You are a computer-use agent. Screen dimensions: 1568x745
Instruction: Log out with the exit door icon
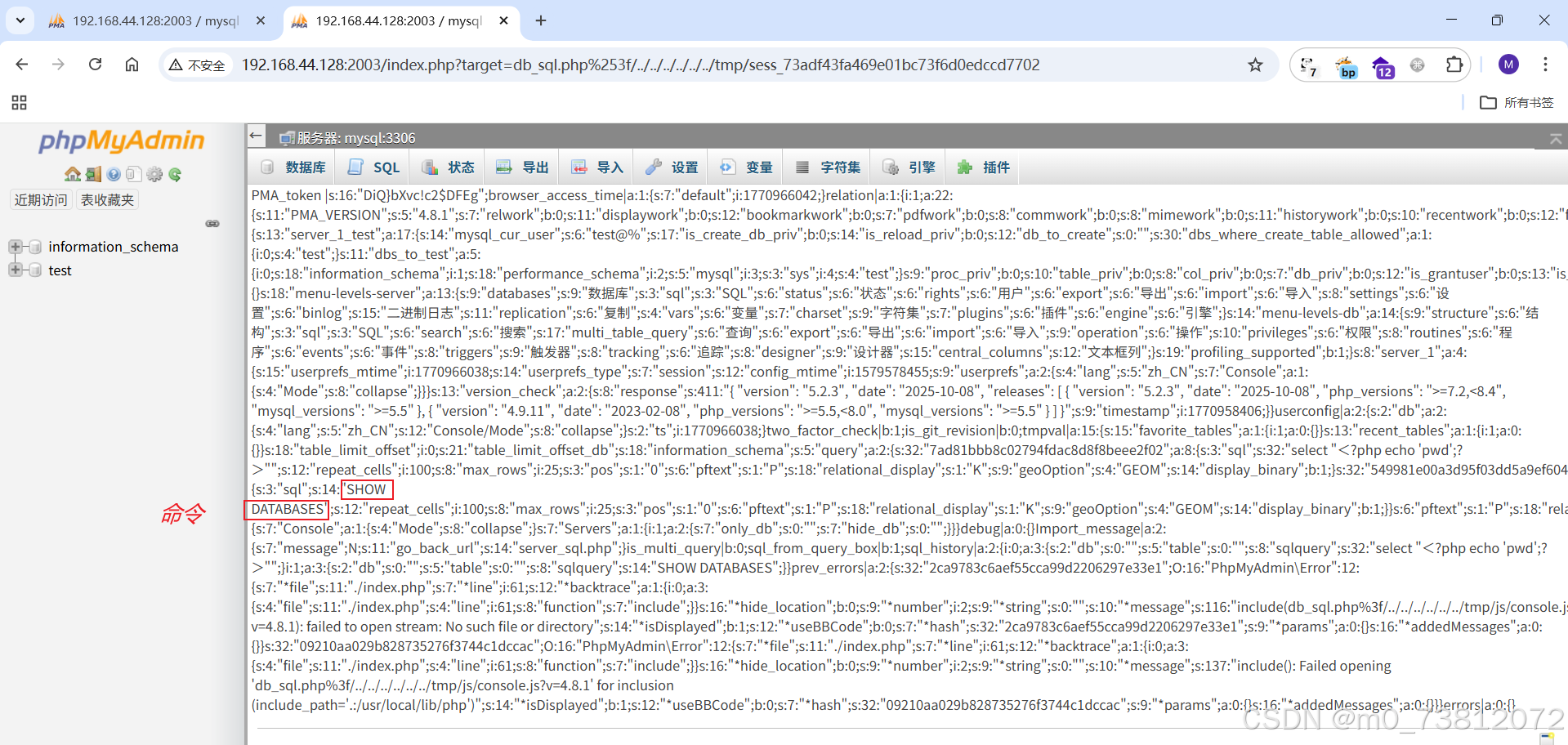pyautogui.click(x=94, y=174)
